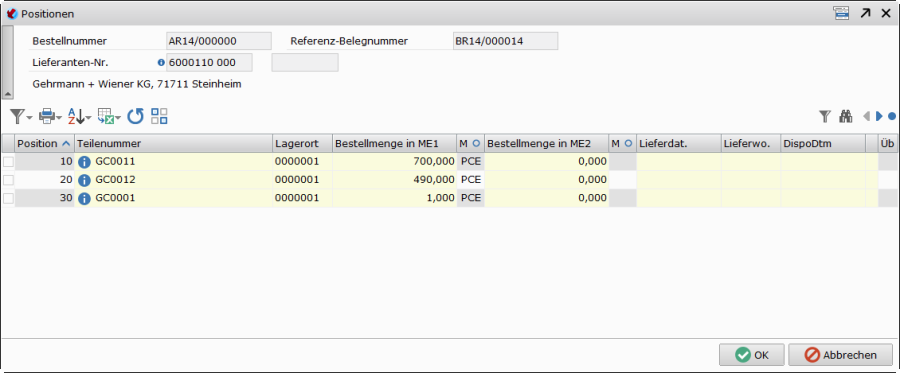Click the blue next-arrow icon
Viewport: 900px width, 373px height.
point(879,116)
